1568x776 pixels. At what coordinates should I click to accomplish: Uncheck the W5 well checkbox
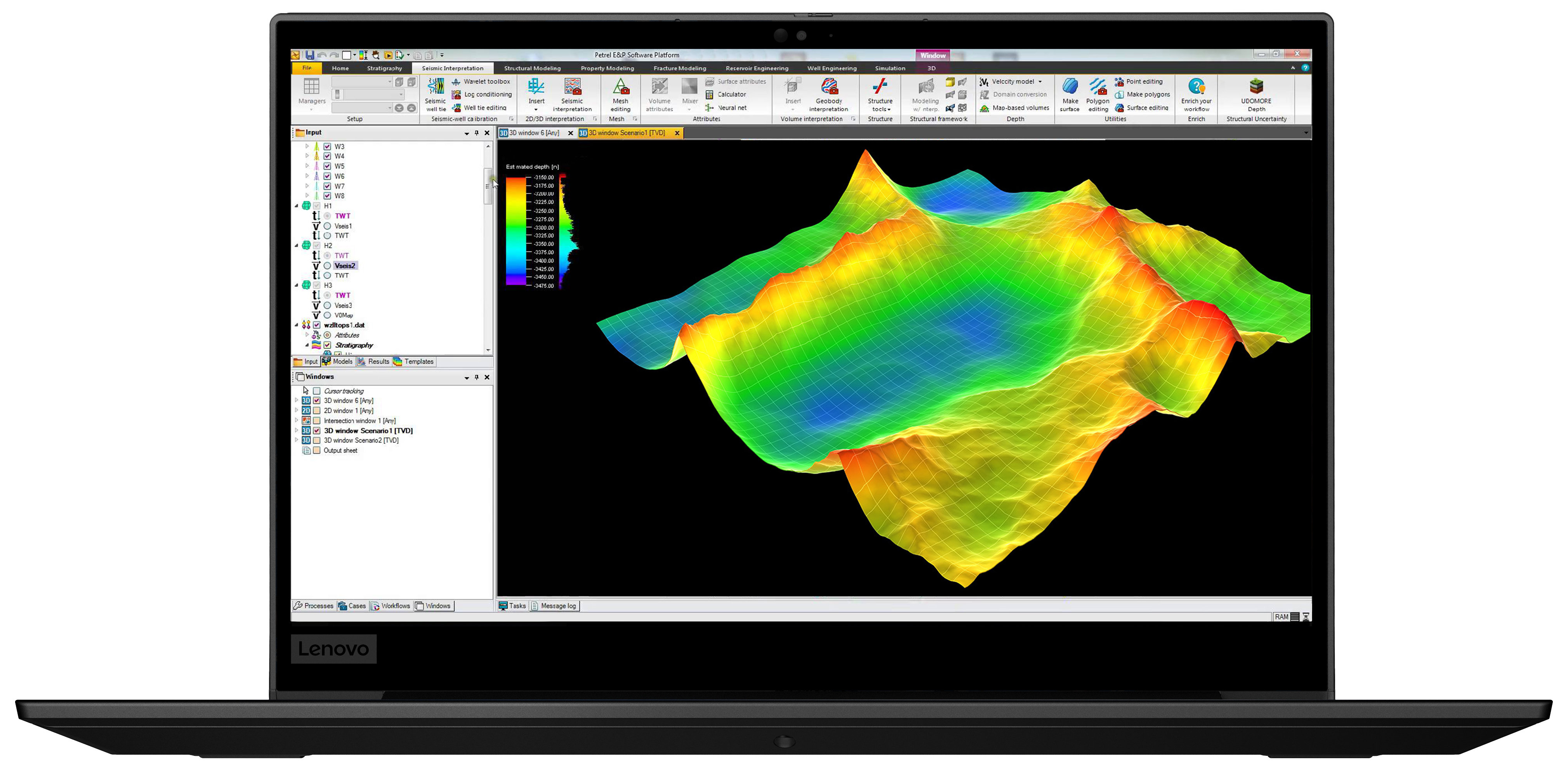328,166
